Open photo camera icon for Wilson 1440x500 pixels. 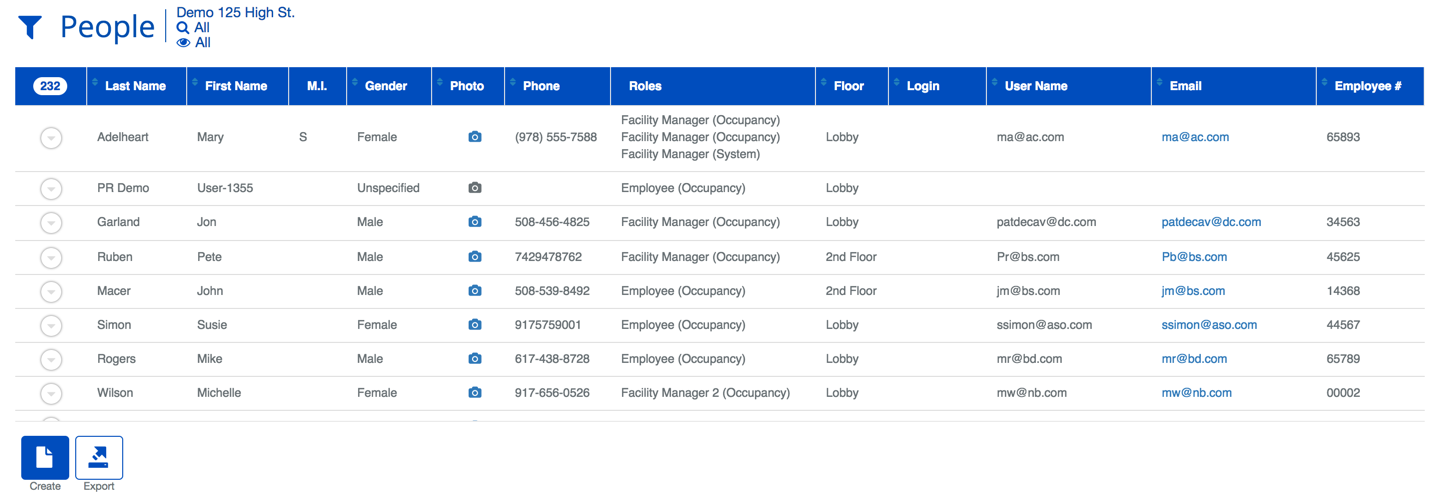(x=475, y=393)
